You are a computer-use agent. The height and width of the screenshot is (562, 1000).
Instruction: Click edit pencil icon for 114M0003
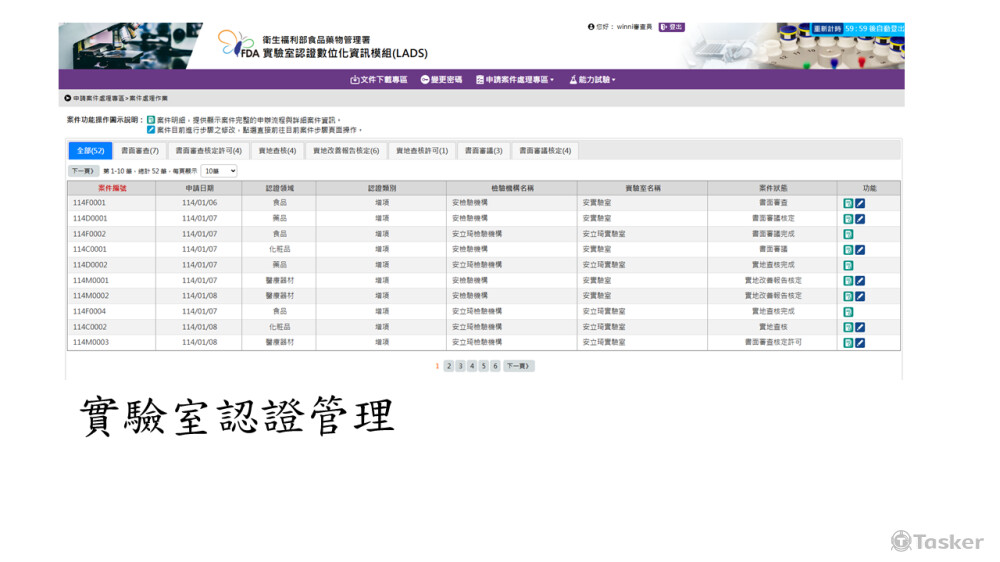tap(860, 343)
